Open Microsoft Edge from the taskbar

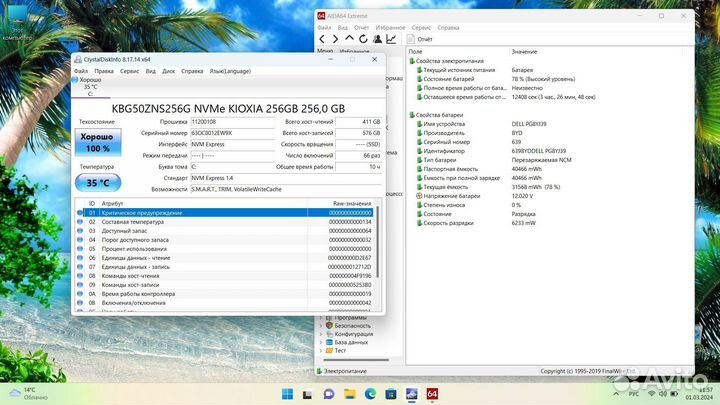pyautogui.click(x=370, y=394)
